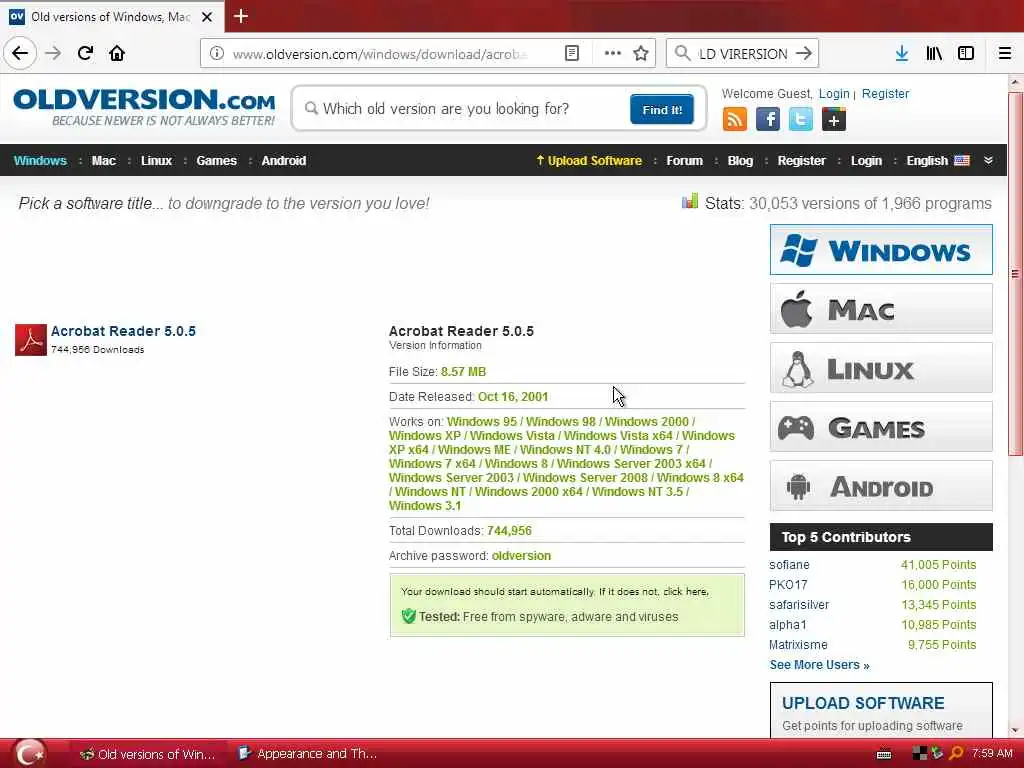Open the Facebook share icon

[x=768, y=120]
